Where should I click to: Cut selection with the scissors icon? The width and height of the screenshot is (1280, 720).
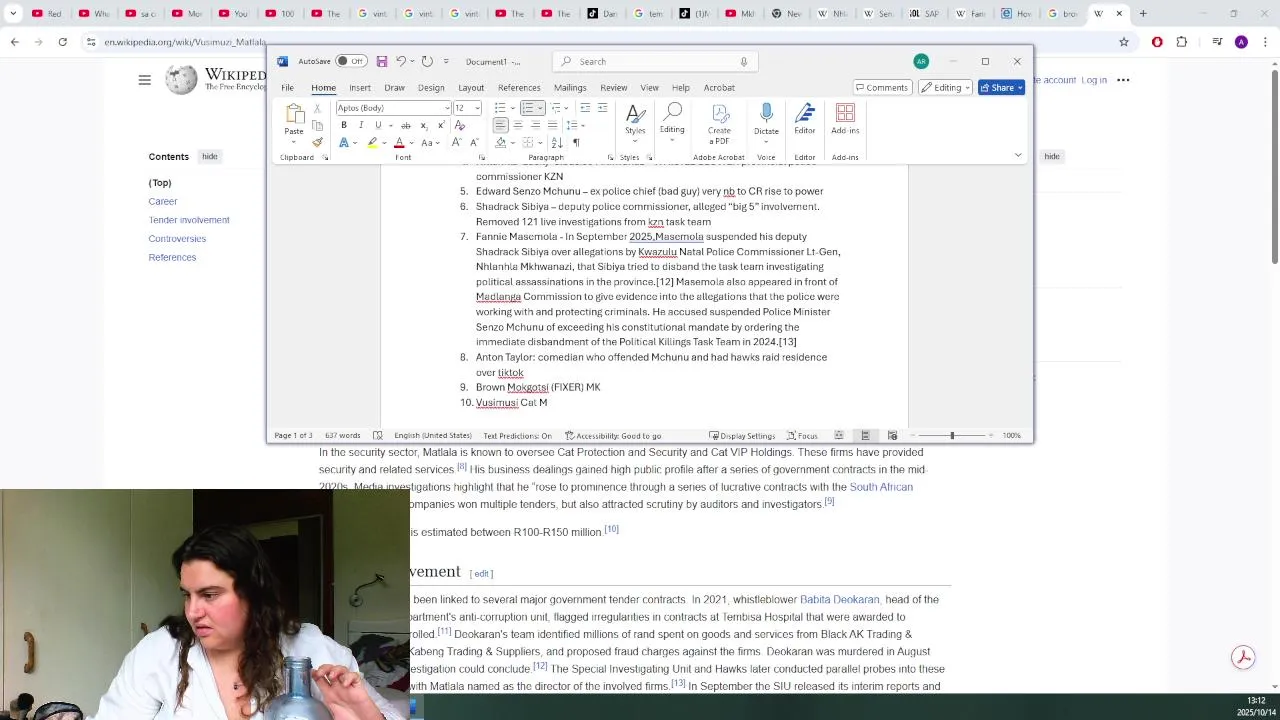pyautogui.click(x=318, y=108)
